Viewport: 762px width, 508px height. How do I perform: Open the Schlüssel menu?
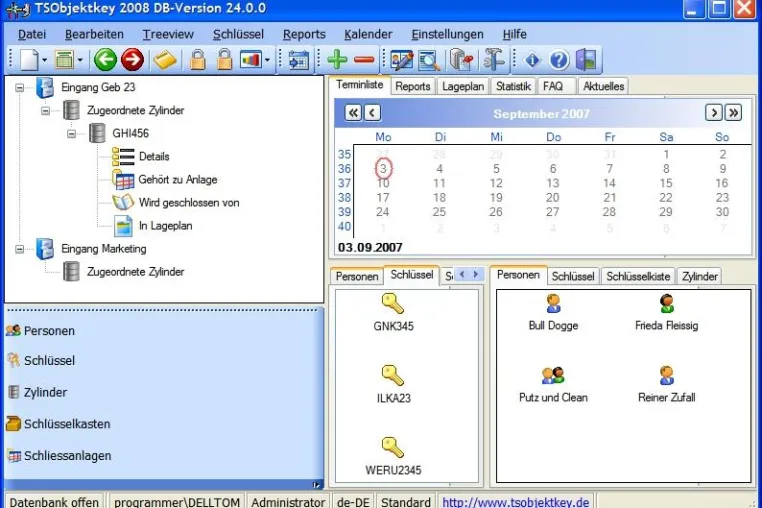tap(238, 34)
